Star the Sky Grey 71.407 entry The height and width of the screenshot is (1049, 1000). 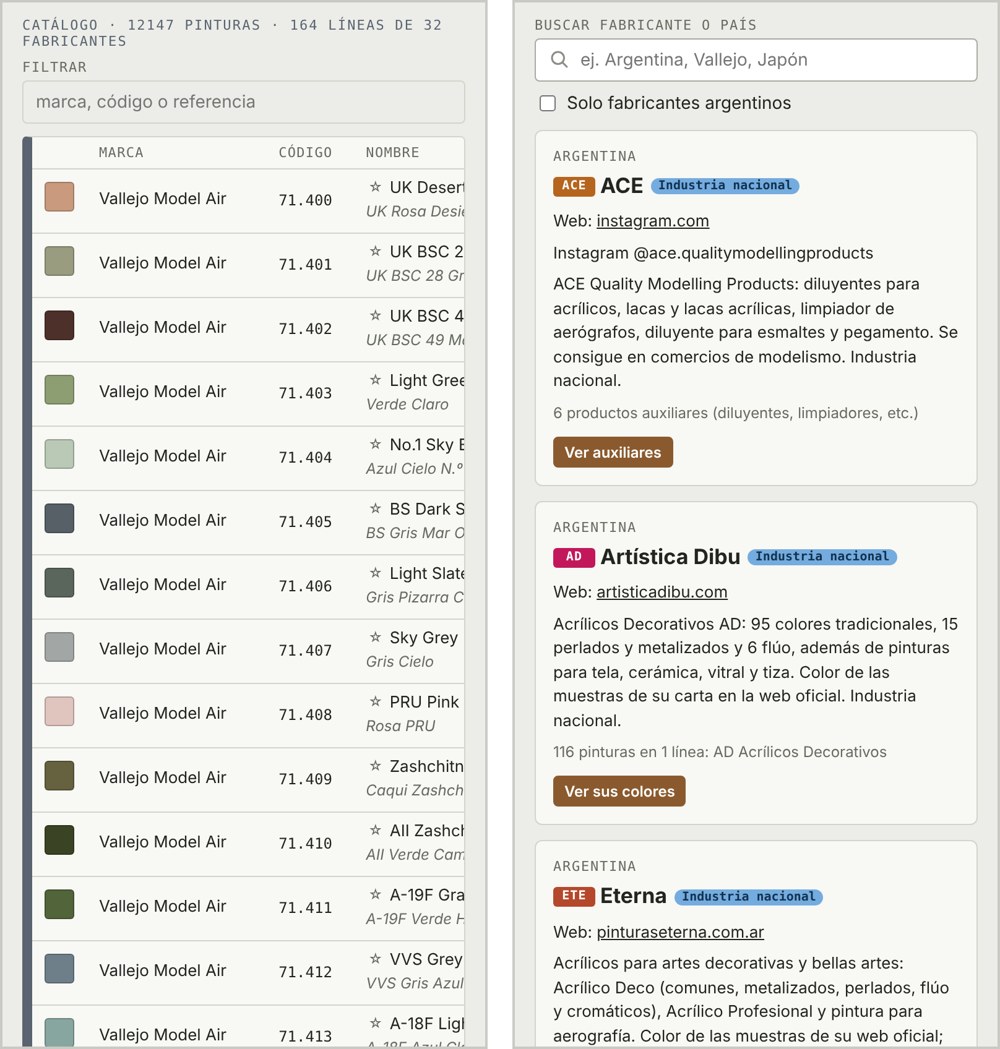(375, 637)
